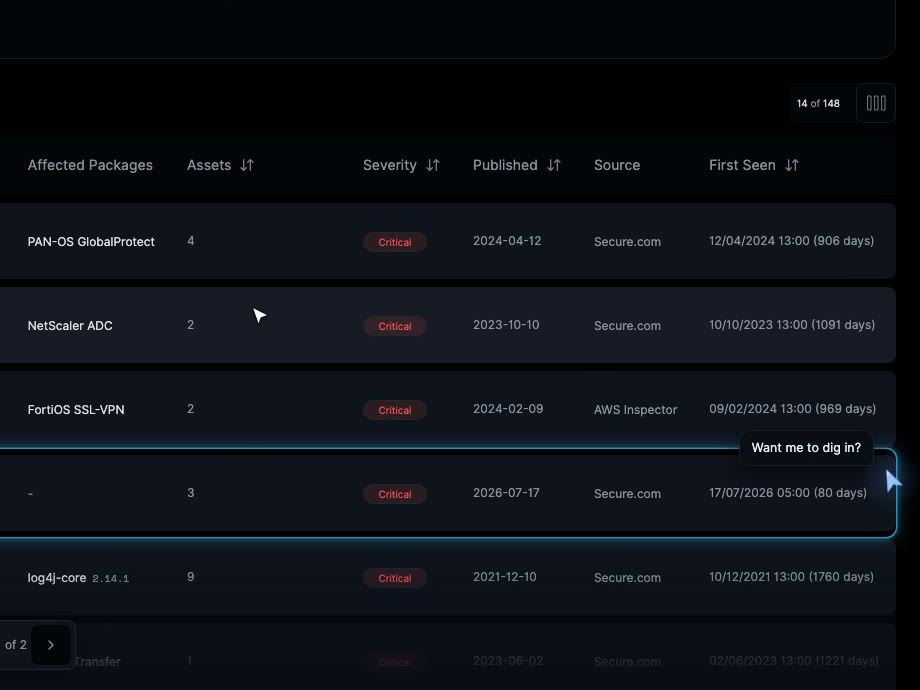
Task: Click assets count 4 in PAN-OS row
Action: point(191,241)
